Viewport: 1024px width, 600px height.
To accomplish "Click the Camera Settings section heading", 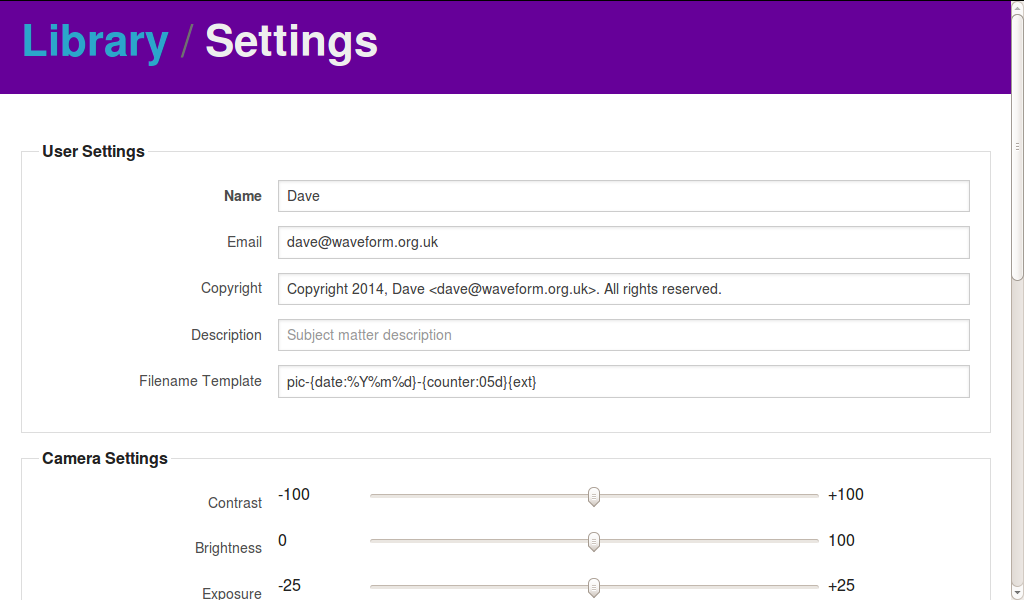I will 105,459.
